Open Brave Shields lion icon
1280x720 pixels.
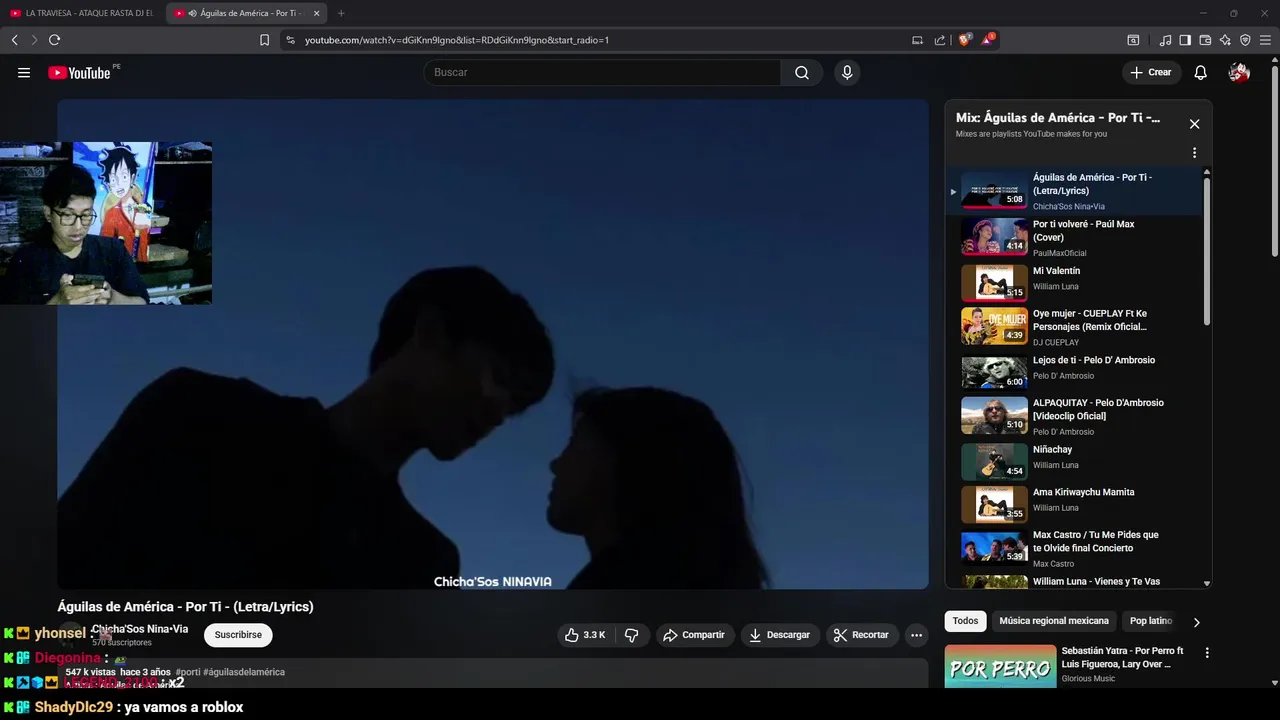[965, 40]
